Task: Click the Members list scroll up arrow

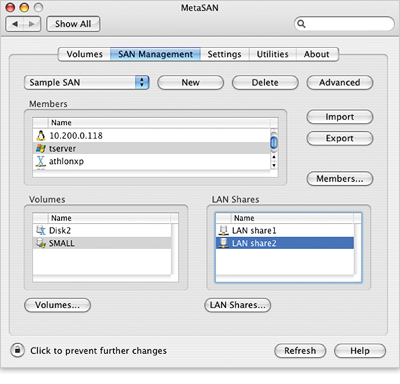Action: click(274, 157)
